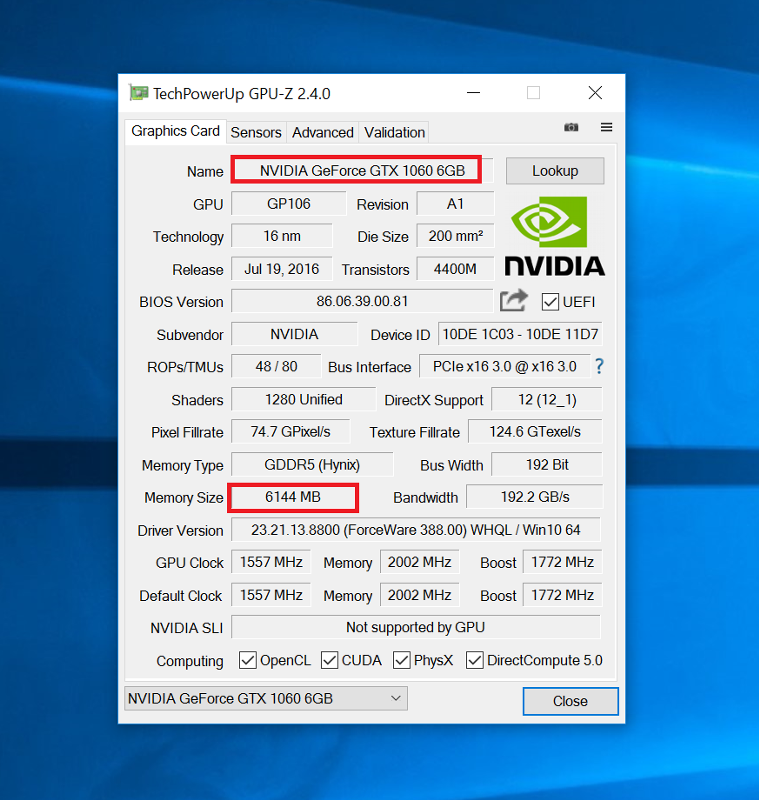Click the Revision field A1
Image resolution: width=759 pixels, height=800 pixels.
pos(456,204)
